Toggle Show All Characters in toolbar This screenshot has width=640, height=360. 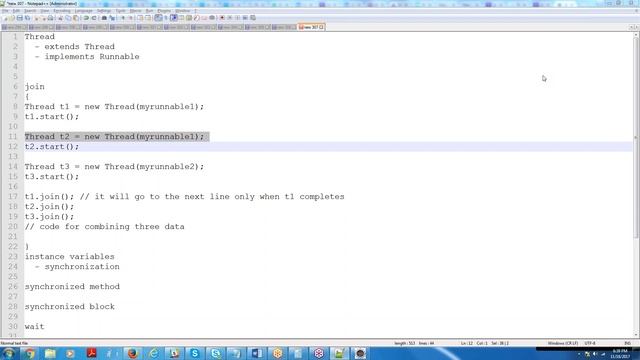coord(166,18)
